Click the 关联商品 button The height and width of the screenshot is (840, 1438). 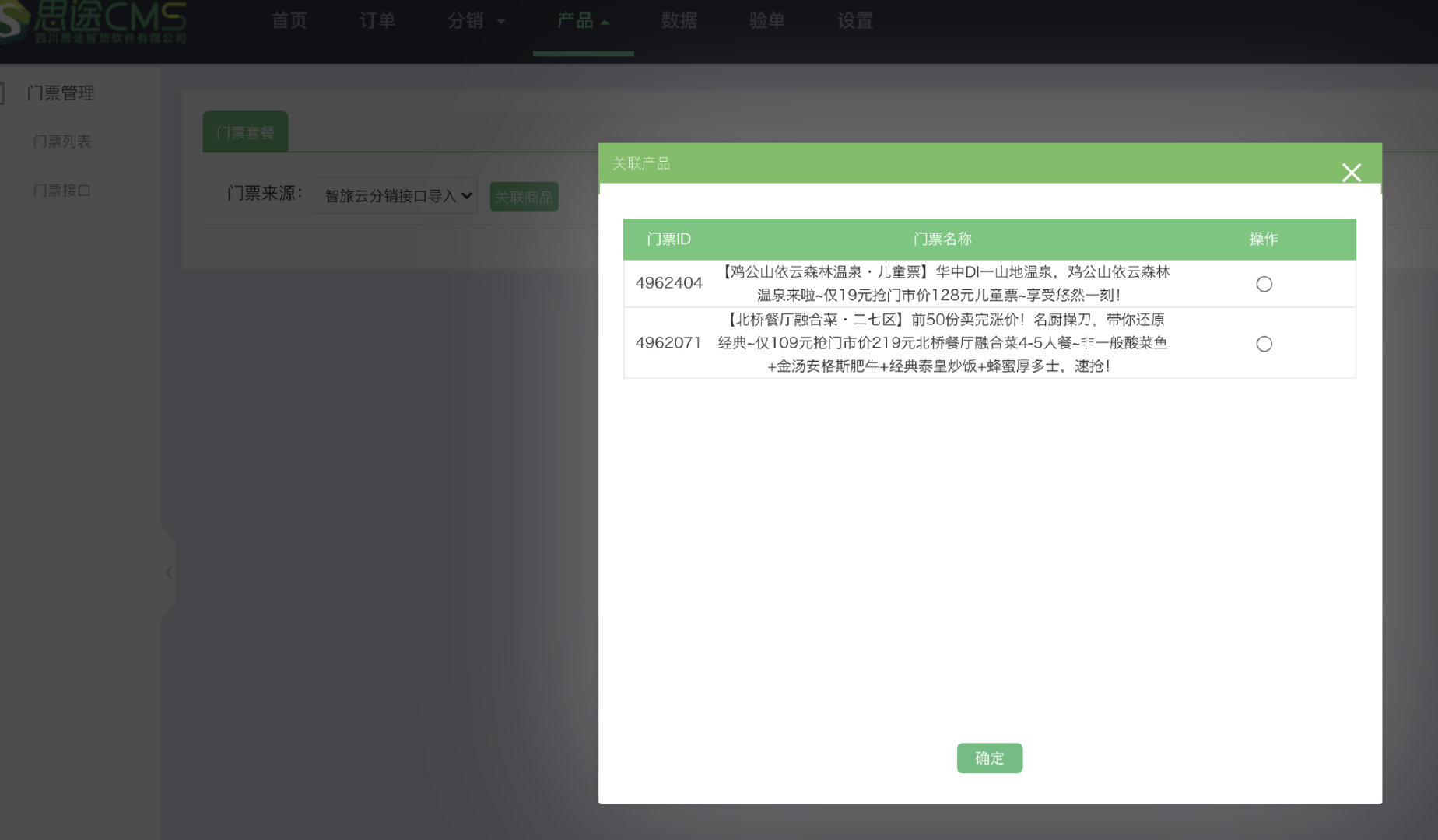[x=524, y=197]
